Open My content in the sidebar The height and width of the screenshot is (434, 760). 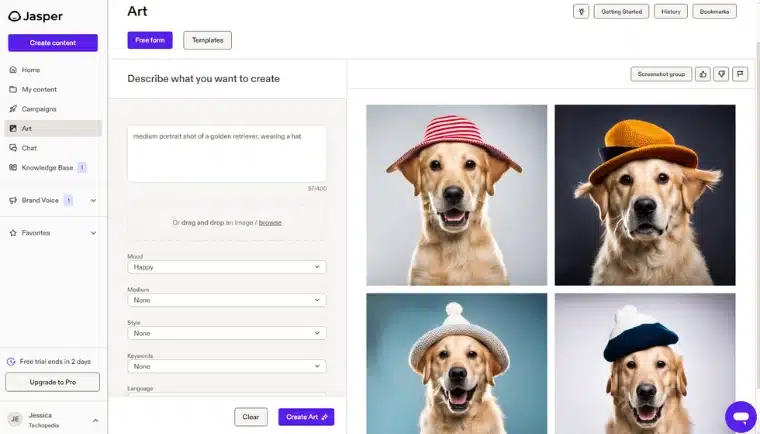(53, 89)
